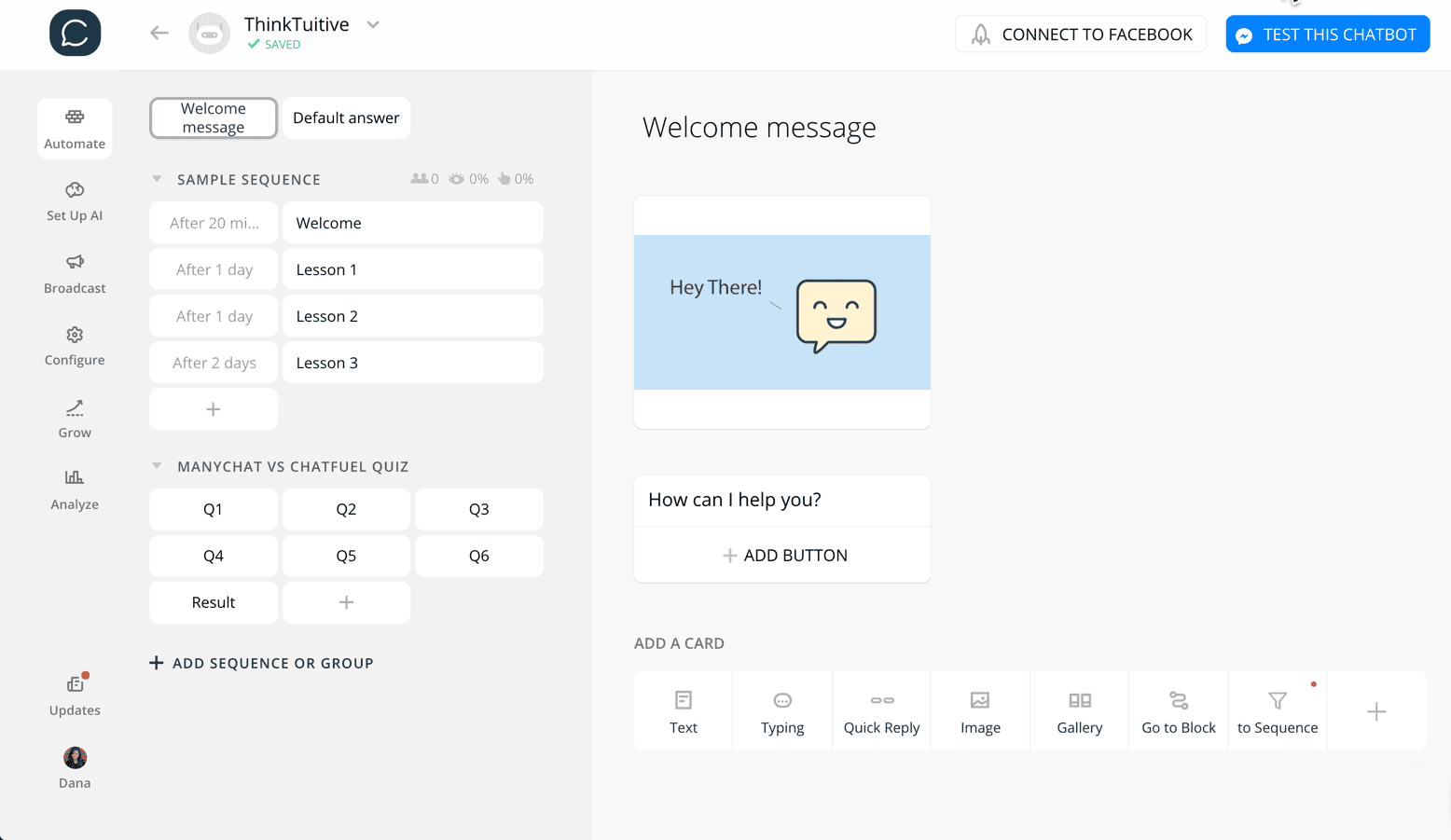
Task: Add a Text card
Action: [683, 710]
